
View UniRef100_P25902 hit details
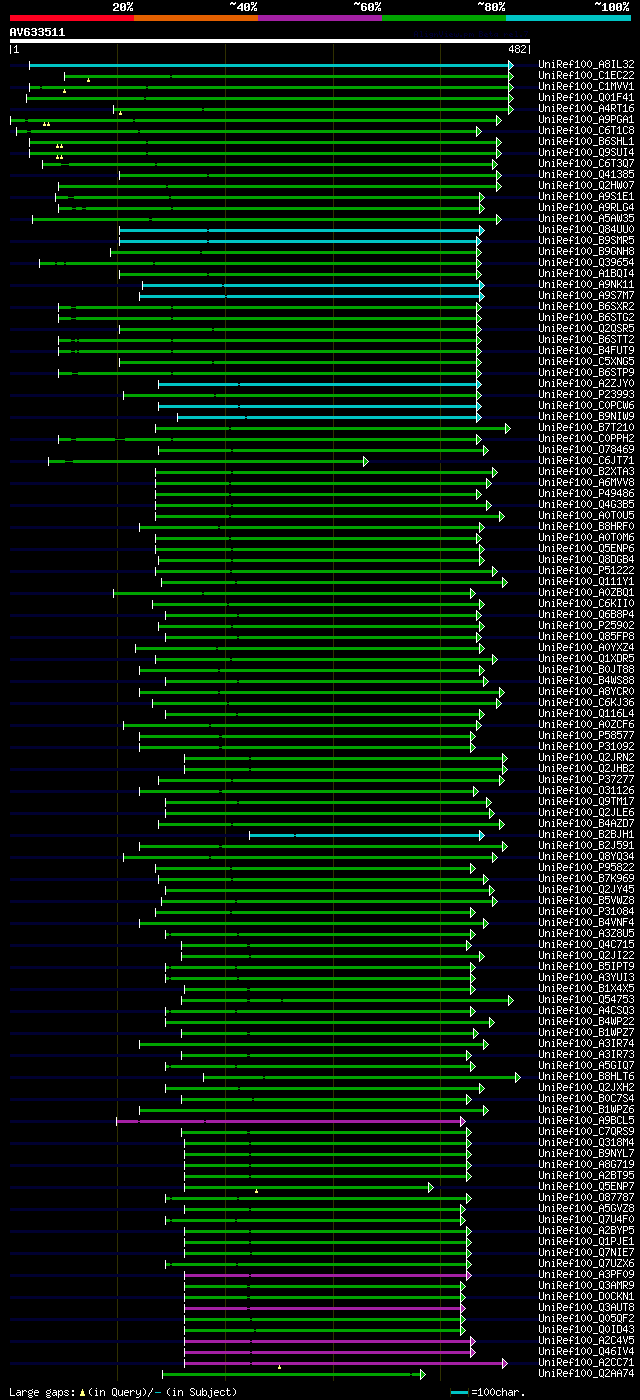tap(586, 625)
